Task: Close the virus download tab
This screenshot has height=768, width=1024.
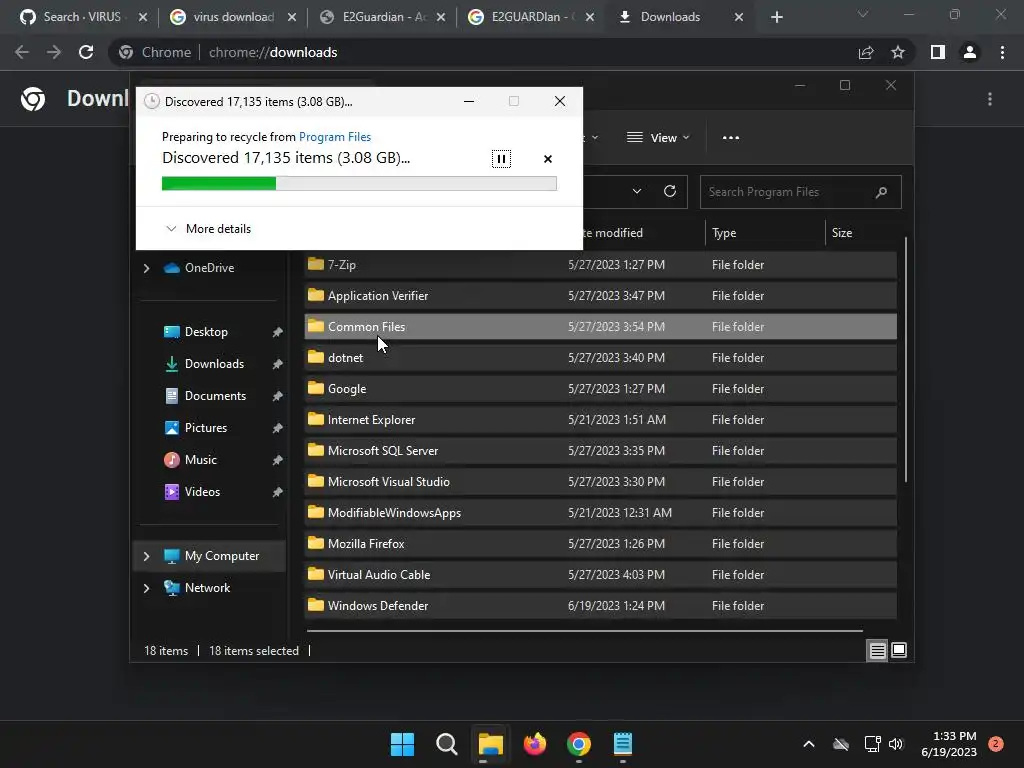Action: click(x=292, y=17)
